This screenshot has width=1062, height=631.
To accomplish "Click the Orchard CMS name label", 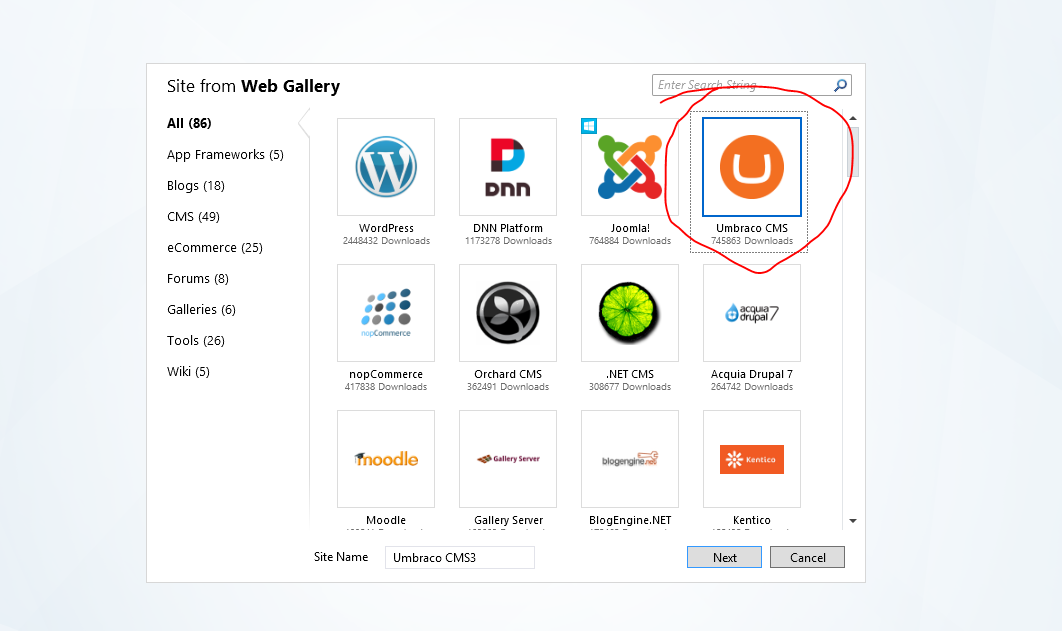I will click(x=508, y=374).
